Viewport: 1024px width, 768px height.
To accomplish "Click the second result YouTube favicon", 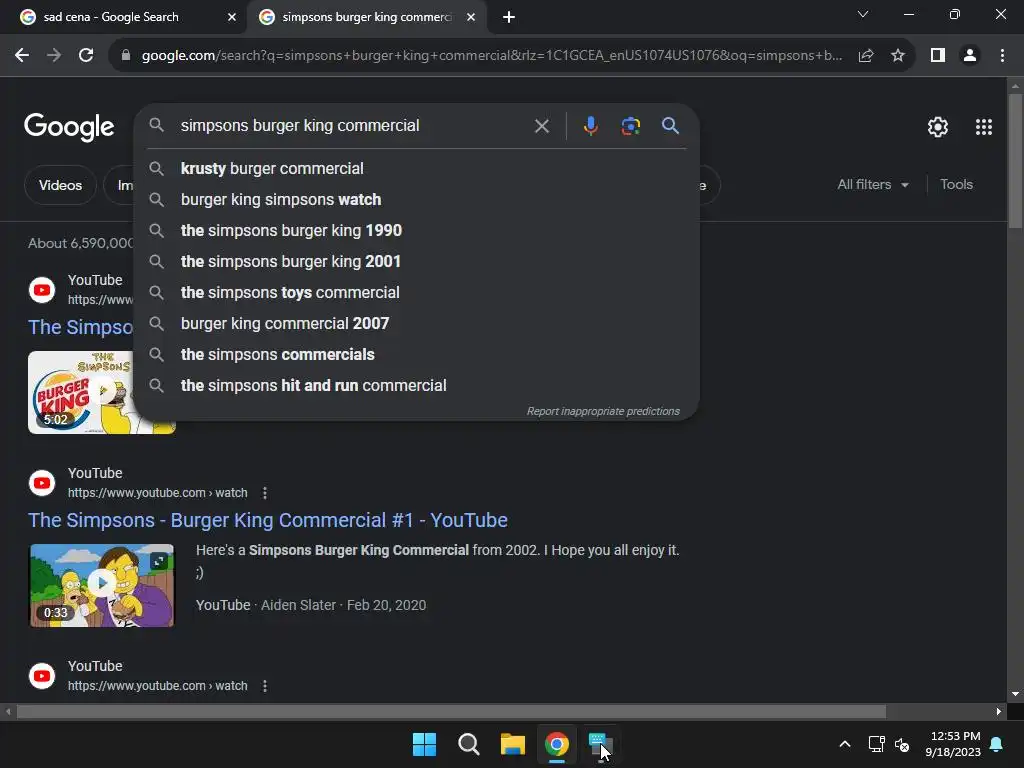I will tap(42, 483).
